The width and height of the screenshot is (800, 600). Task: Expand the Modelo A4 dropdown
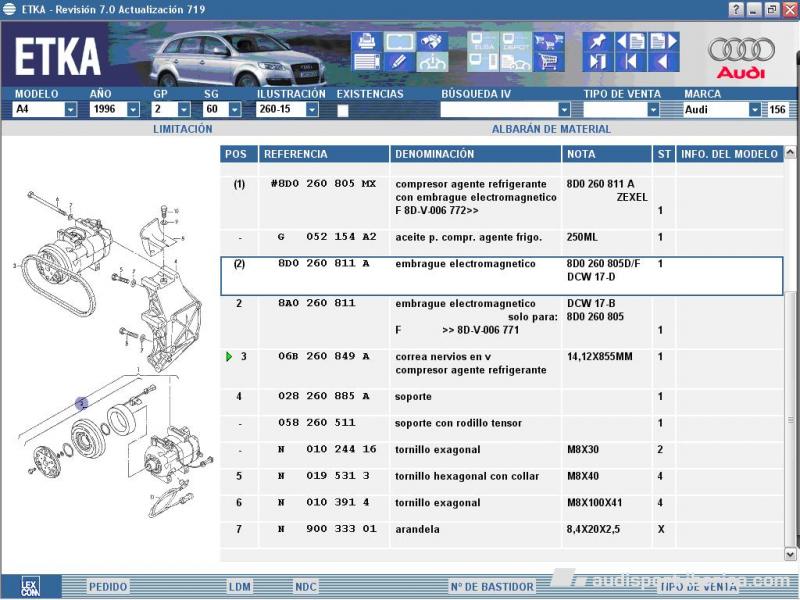70,109
